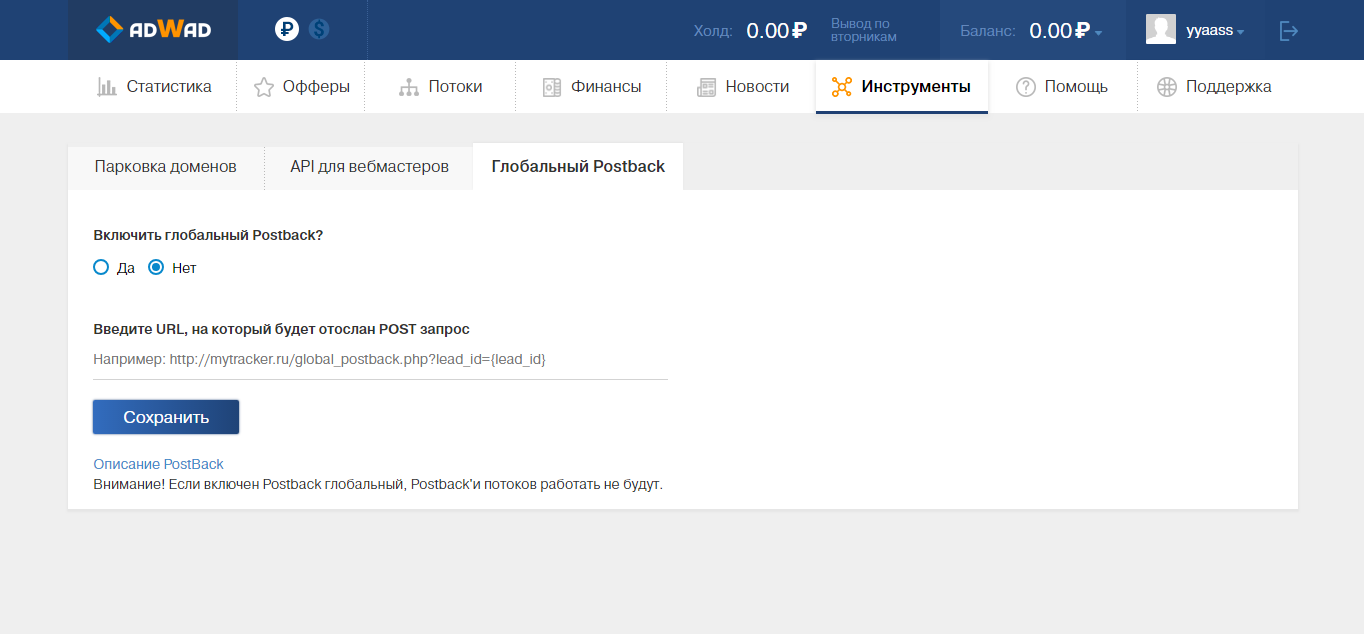Open the Статистика menu

click(x=154, y=87)
